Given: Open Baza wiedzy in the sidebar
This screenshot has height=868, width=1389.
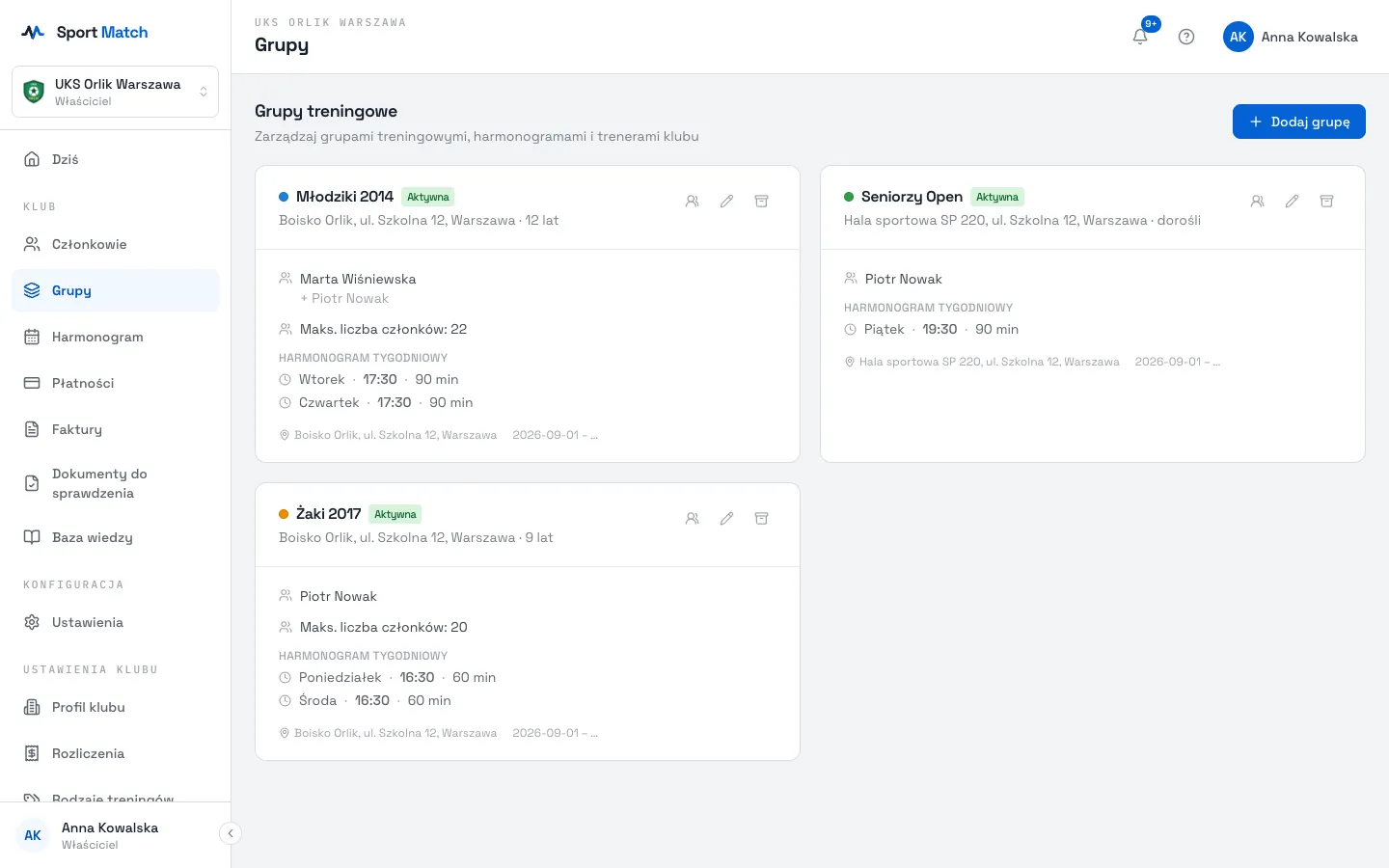Looking at the screenshot, I should [x=115, y=537].
